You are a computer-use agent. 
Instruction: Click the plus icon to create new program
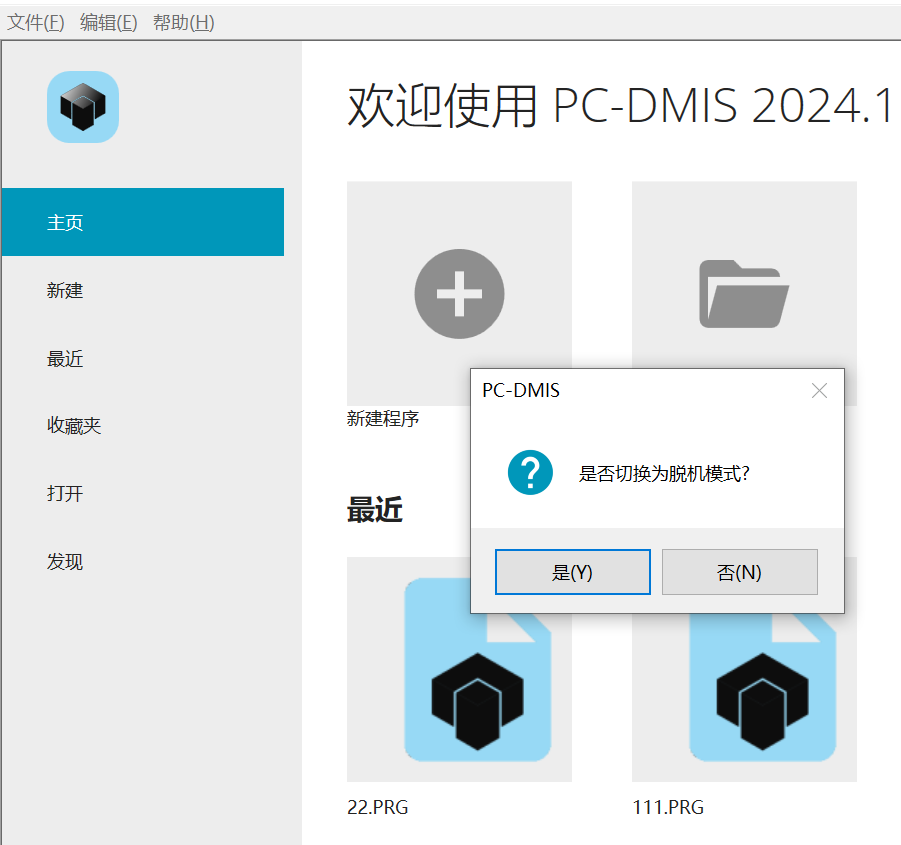click(459, 293)
